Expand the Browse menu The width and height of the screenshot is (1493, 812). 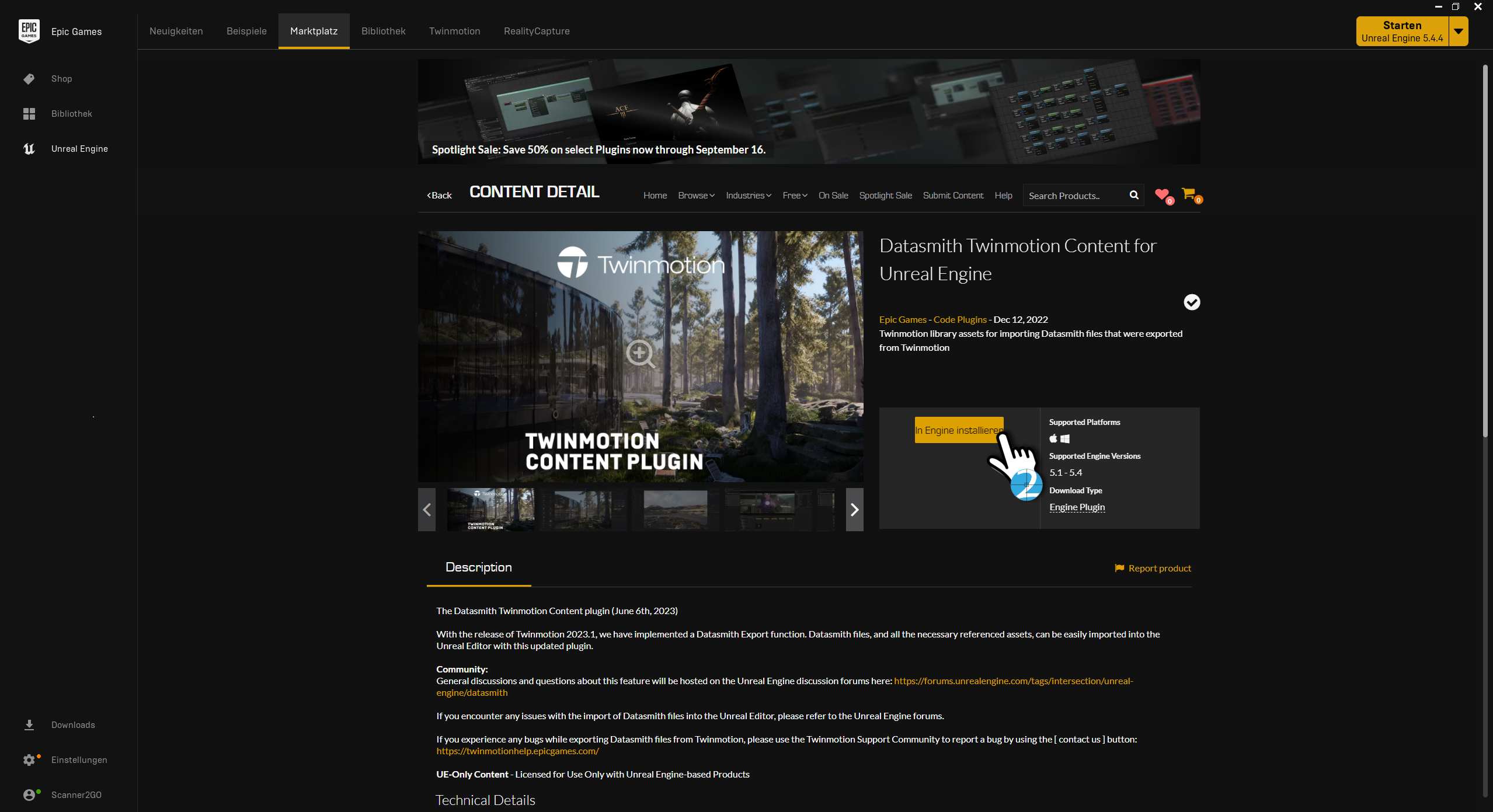point(696,196)
